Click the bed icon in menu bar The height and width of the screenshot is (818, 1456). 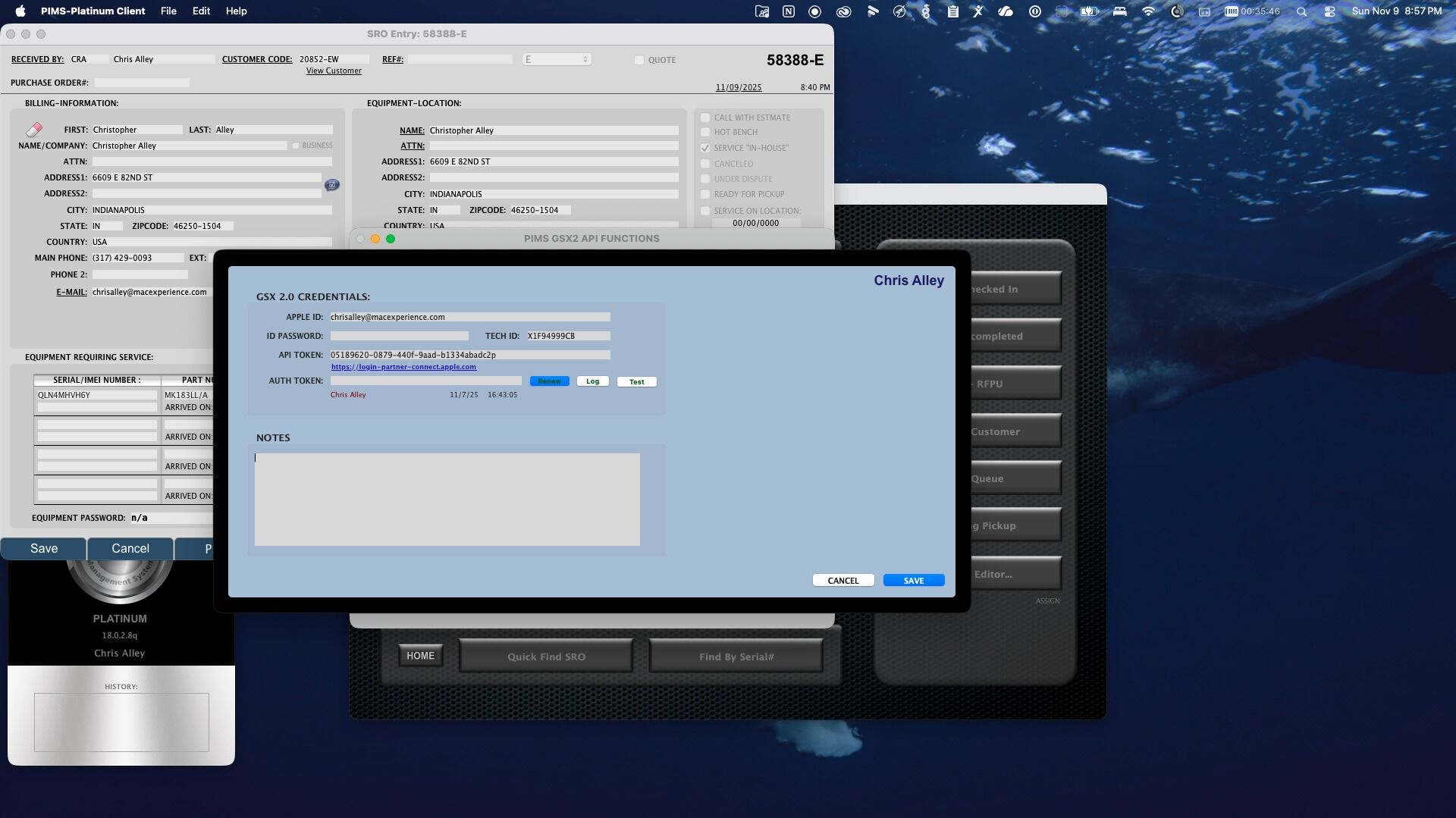pos(1120,11)
